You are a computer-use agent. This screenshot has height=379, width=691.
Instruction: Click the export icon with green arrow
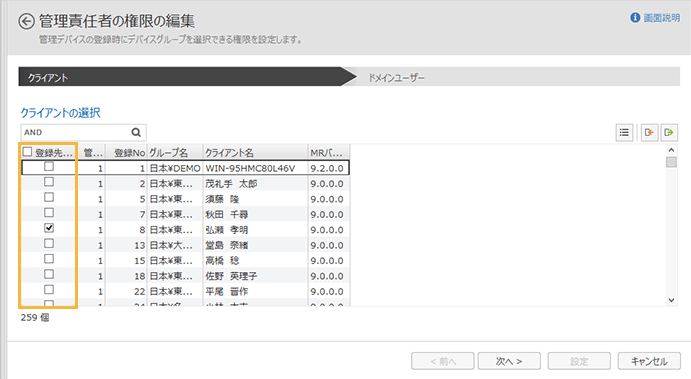(x=669, y=132)
